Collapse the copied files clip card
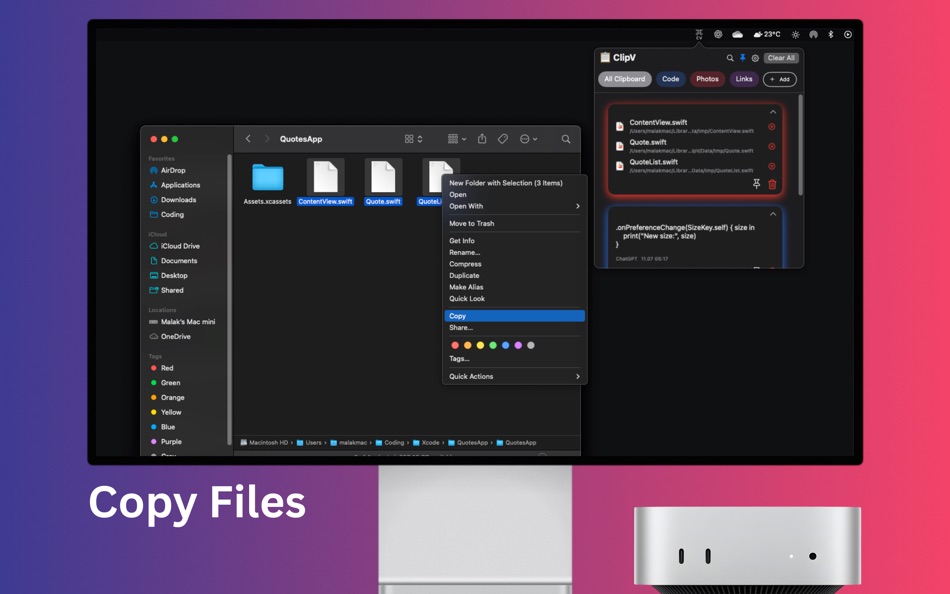The width and height of the screenshot is (950, 594). coord(772,112)
